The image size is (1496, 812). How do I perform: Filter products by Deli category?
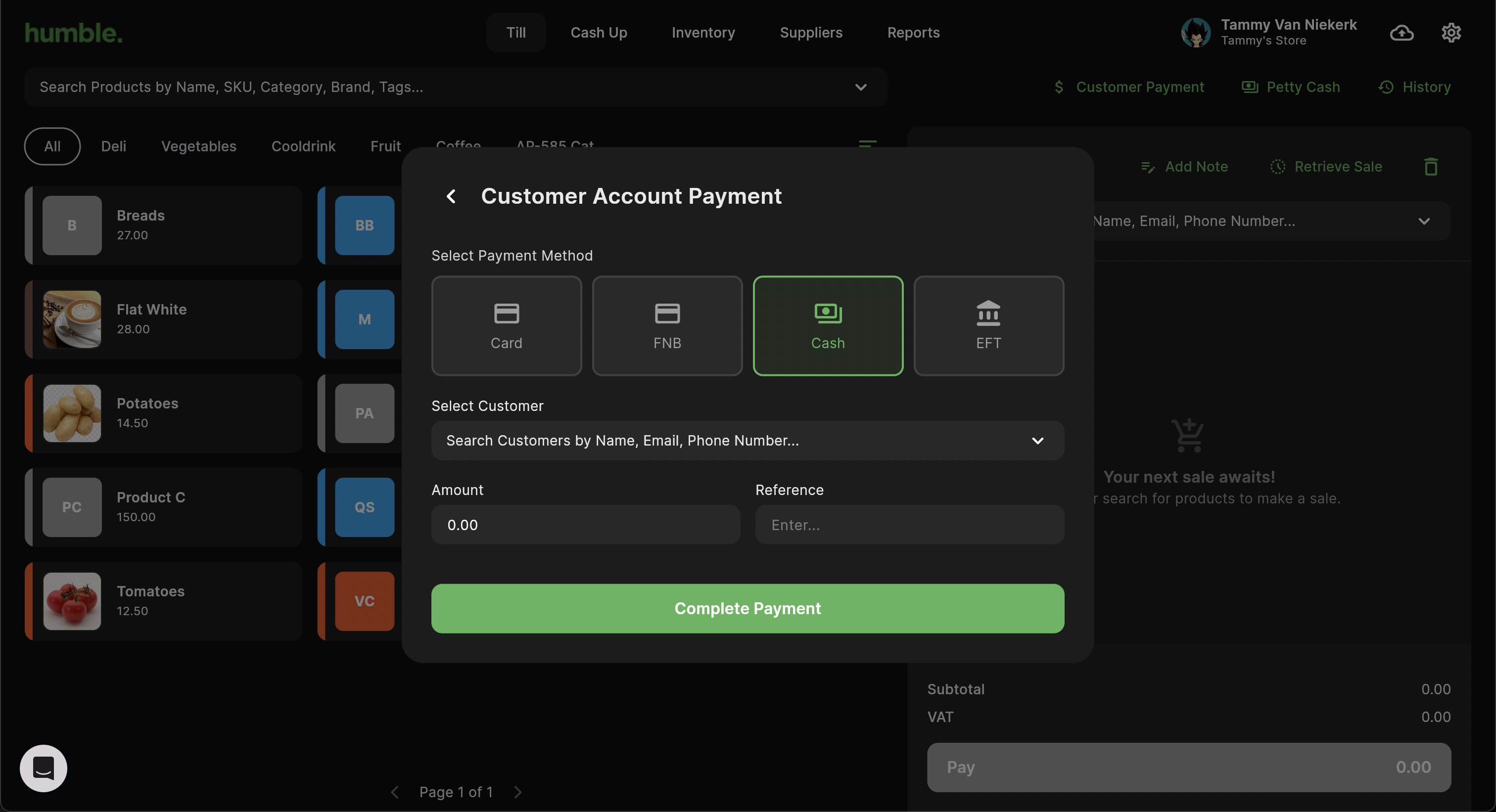point(113,146)
